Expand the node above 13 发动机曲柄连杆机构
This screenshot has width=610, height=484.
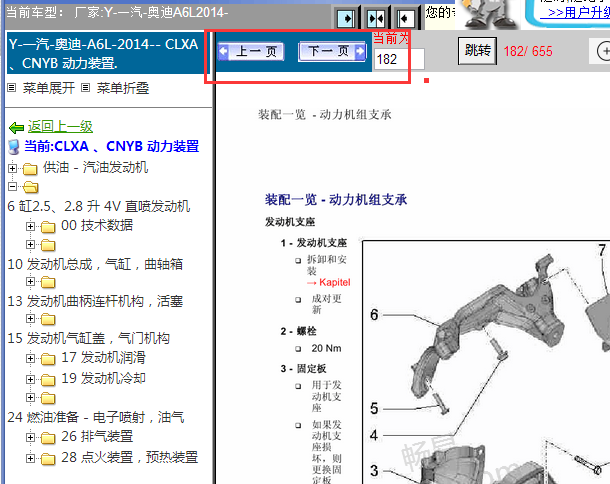(x=30, y=281)
